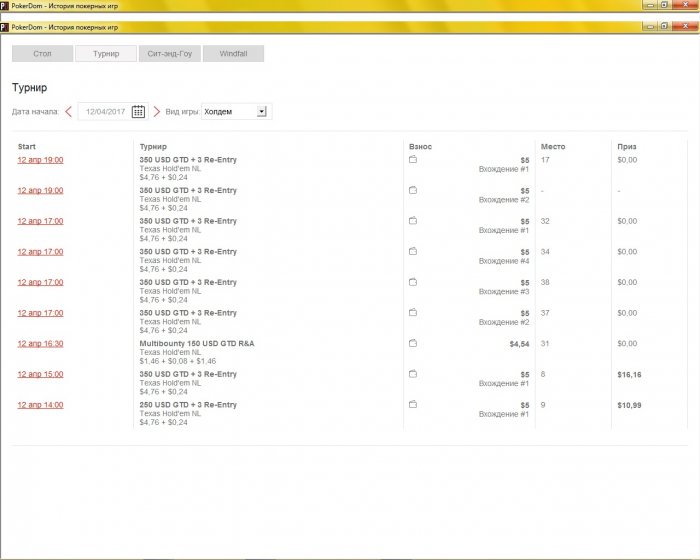Click briefcase icon for 17:00 entry #4 row
This screenshot has height=560, width=700.
pos(413,251)
